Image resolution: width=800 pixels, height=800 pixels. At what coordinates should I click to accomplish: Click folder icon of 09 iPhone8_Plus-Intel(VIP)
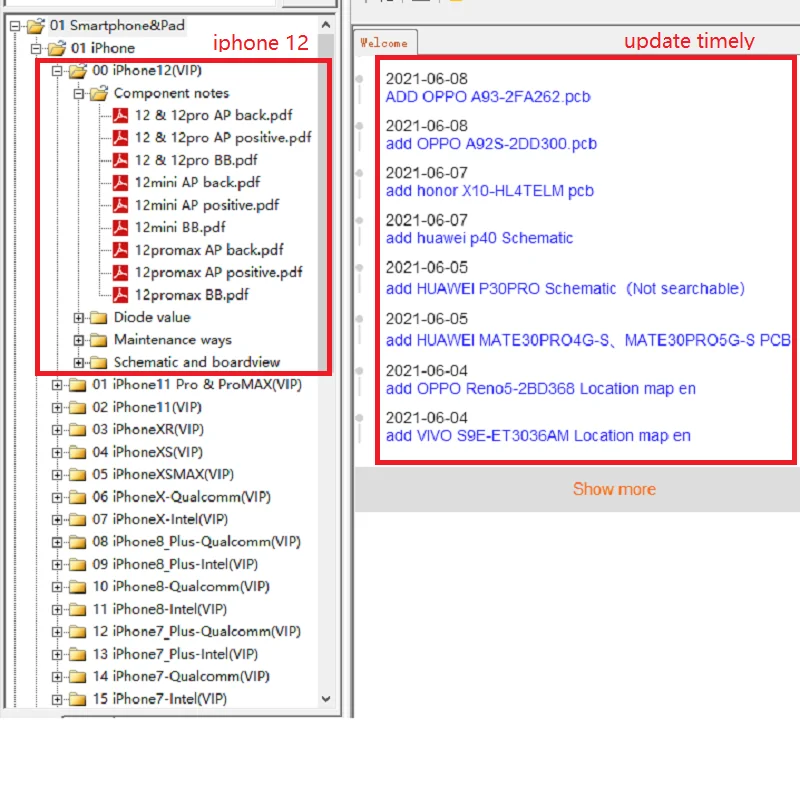coord(78,565)
